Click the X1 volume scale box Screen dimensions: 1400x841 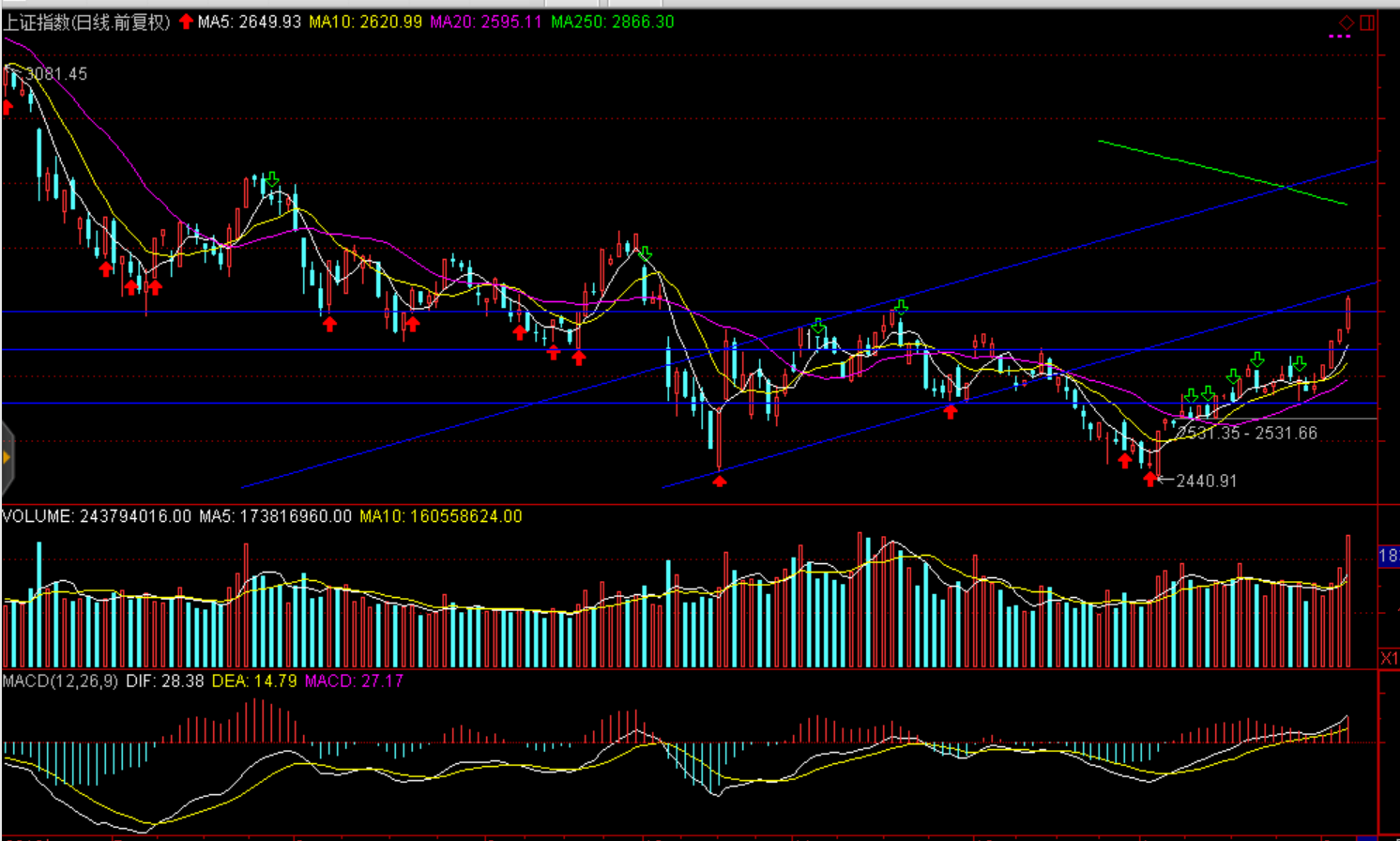[1389, 658]
